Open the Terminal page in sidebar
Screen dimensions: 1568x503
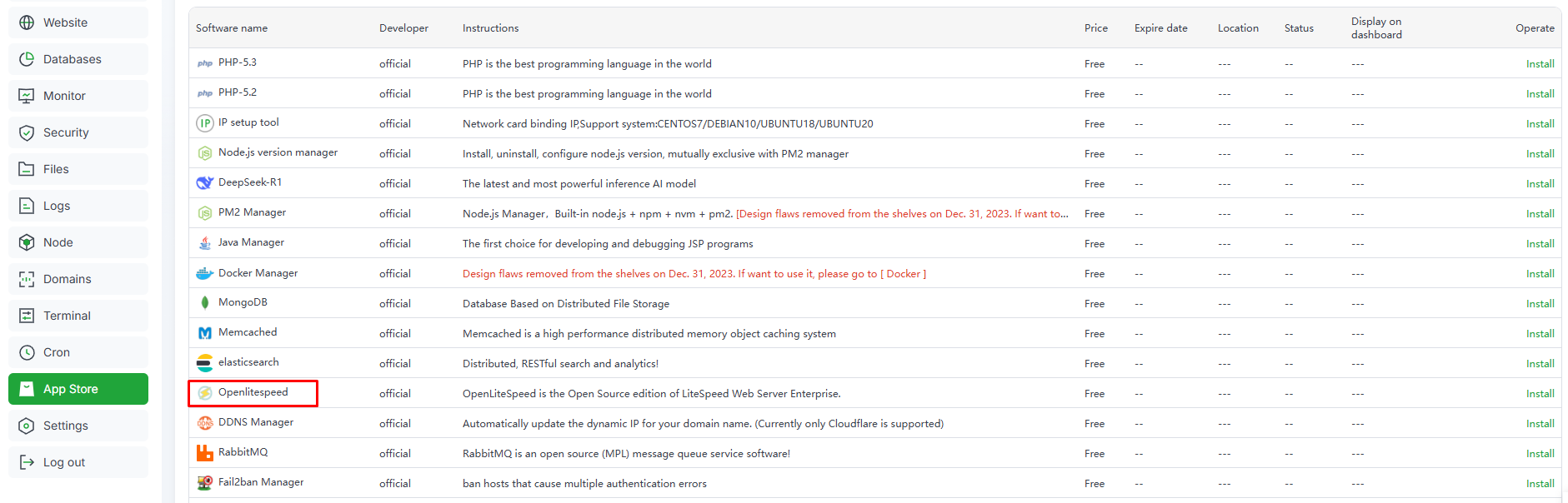click(67, 316)
